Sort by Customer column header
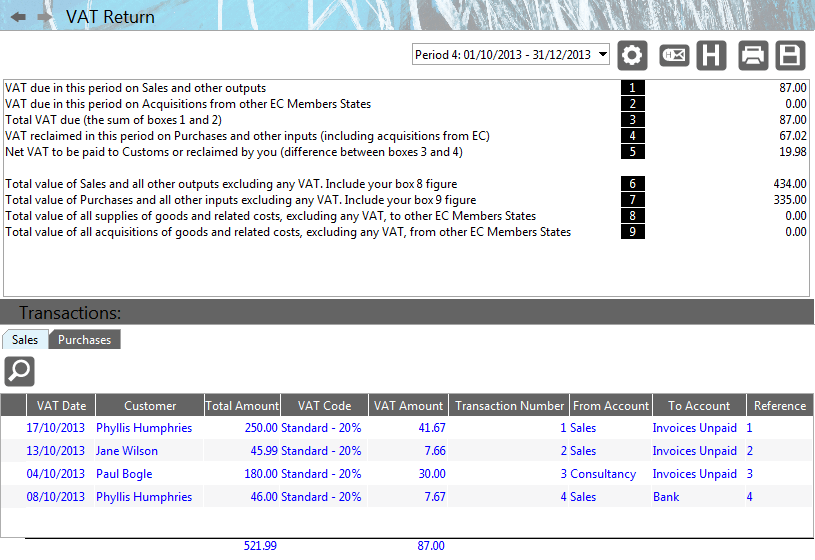 click(x=150, y=406)
